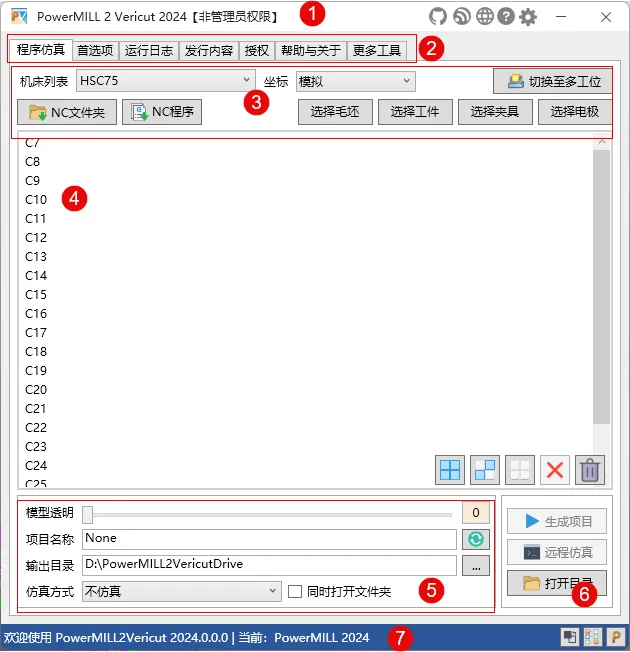
Task: Go to the 授权 tab
Action: click(x=257, y=51)
